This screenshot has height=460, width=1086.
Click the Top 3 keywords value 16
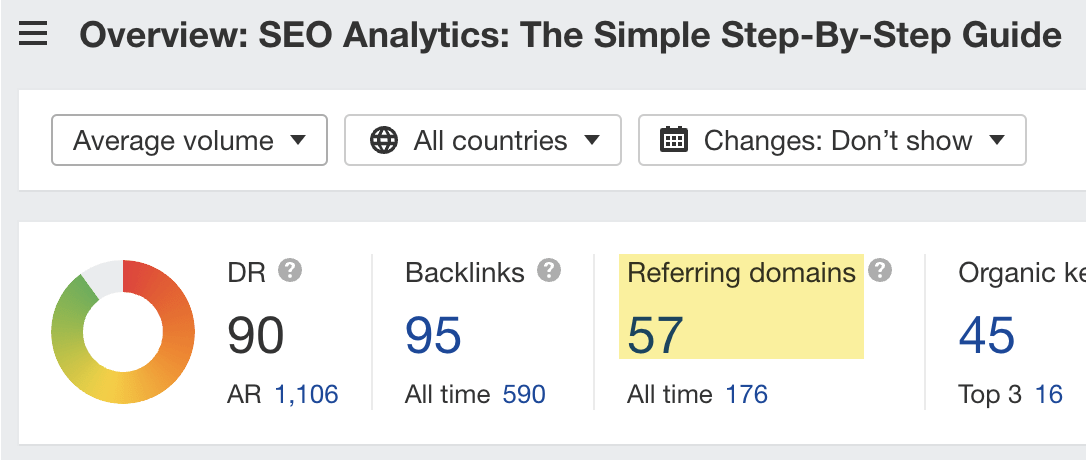pos(1049,395)
